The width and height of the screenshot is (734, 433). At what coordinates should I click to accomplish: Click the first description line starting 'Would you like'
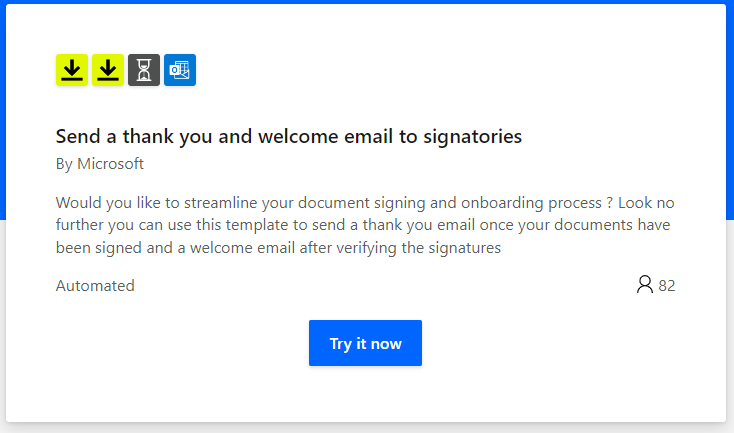pos(365,203)
